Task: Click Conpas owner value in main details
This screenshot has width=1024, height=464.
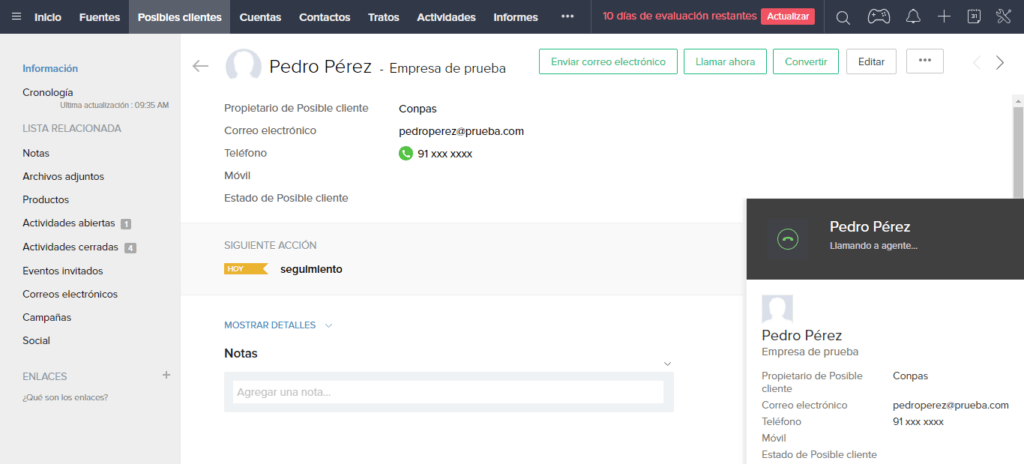Action: click(x=417, y=108)
